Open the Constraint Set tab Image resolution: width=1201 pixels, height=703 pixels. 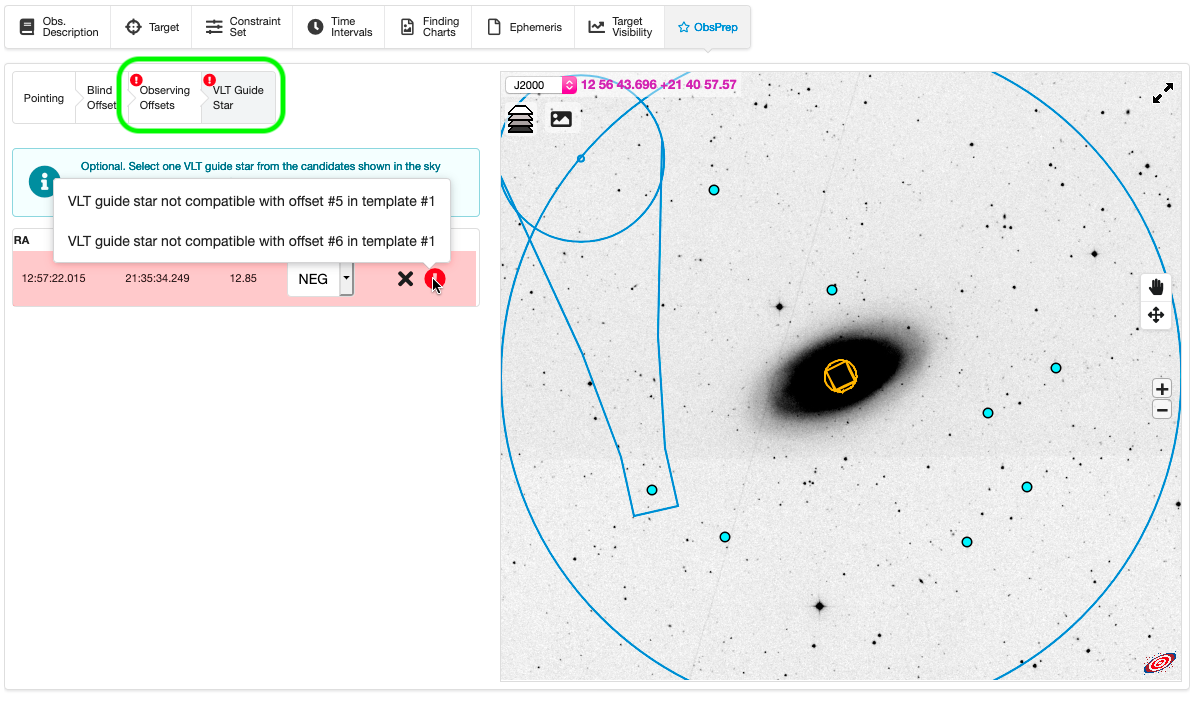[243, 27]
